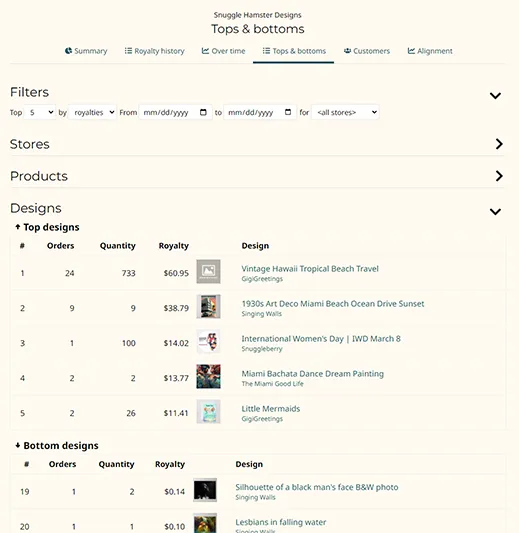Expand the Stores section

click(499, 144)
